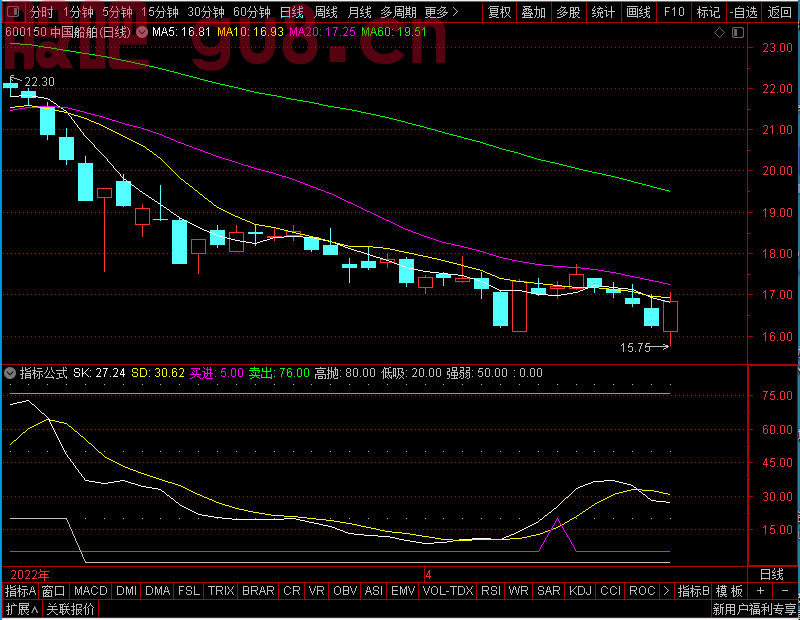
Task: Click the 复权 button
Action: (x=499, y=12)
